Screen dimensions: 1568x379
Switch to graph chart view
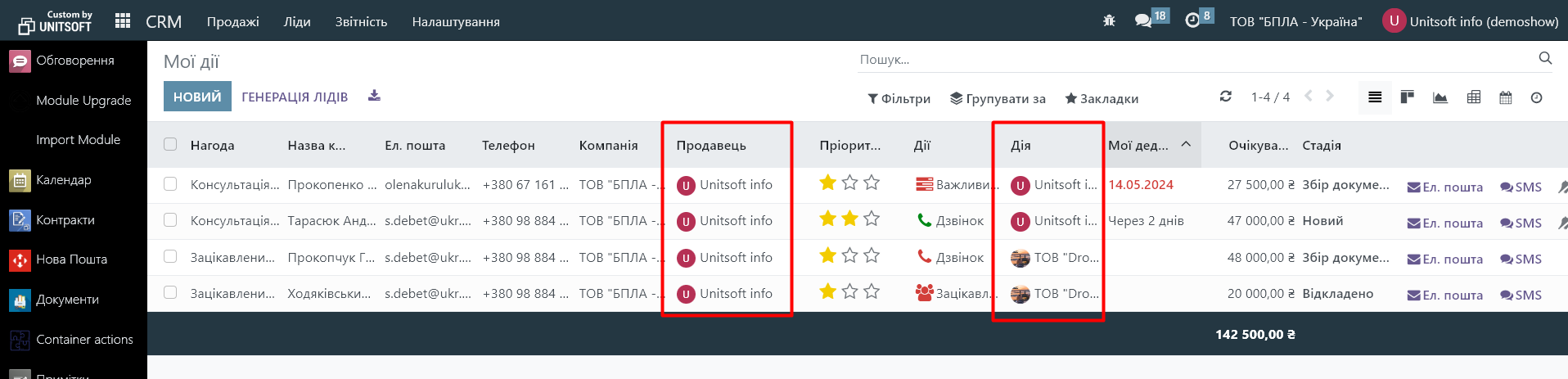coord(1440,97)
